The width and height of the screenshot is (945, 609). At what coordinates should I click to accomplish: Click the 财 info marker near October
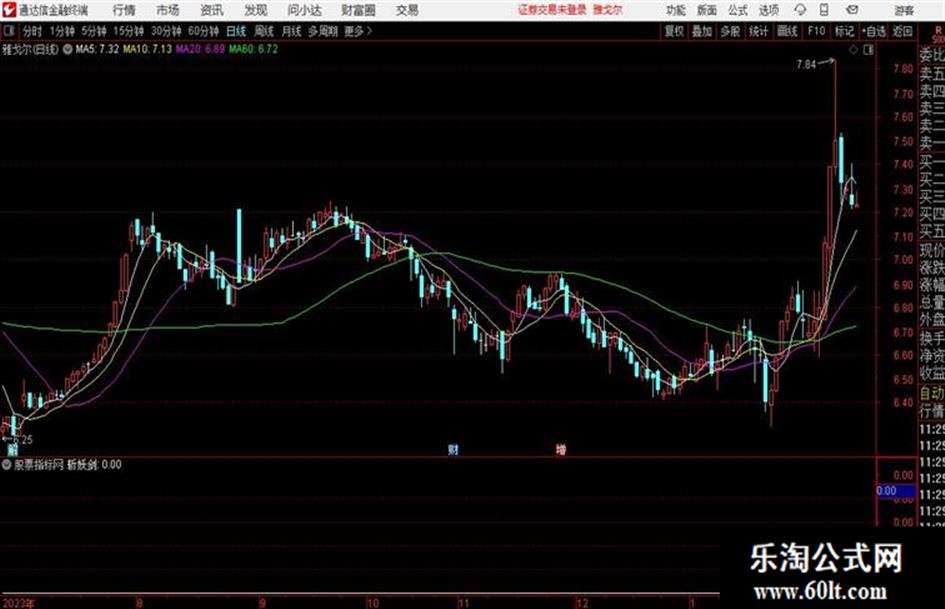(x=453, y=449)
